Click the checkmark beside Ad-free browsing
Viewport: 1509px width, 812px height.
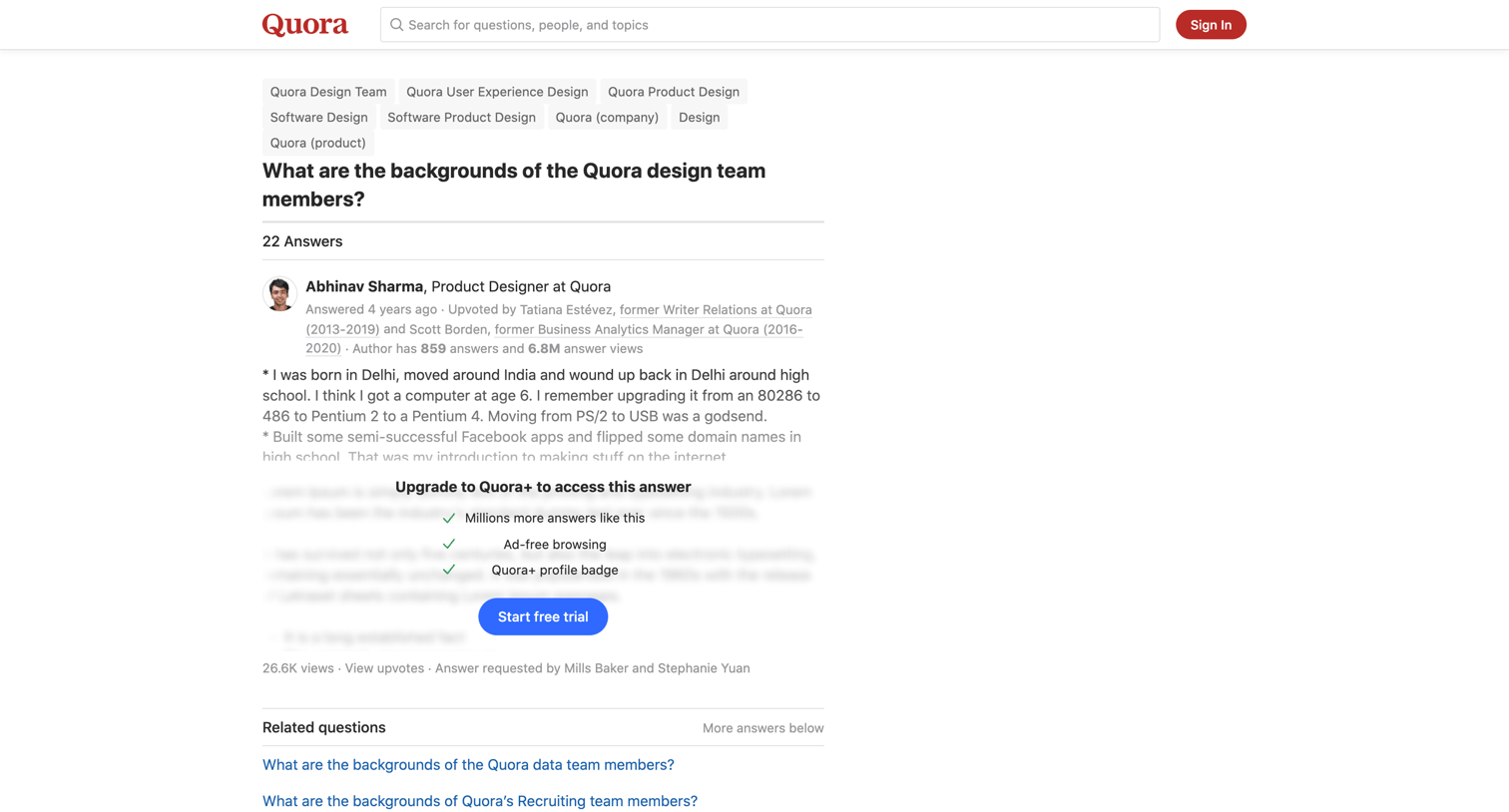coord(449,544)
